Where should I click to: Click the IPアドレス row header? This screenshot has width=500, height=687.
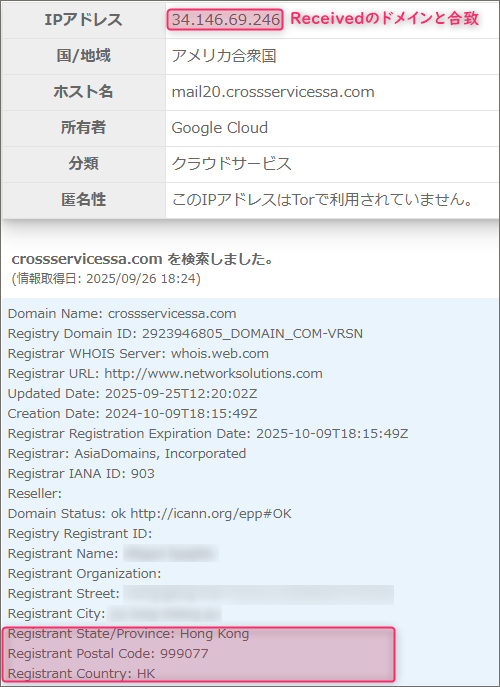point(83,20)
